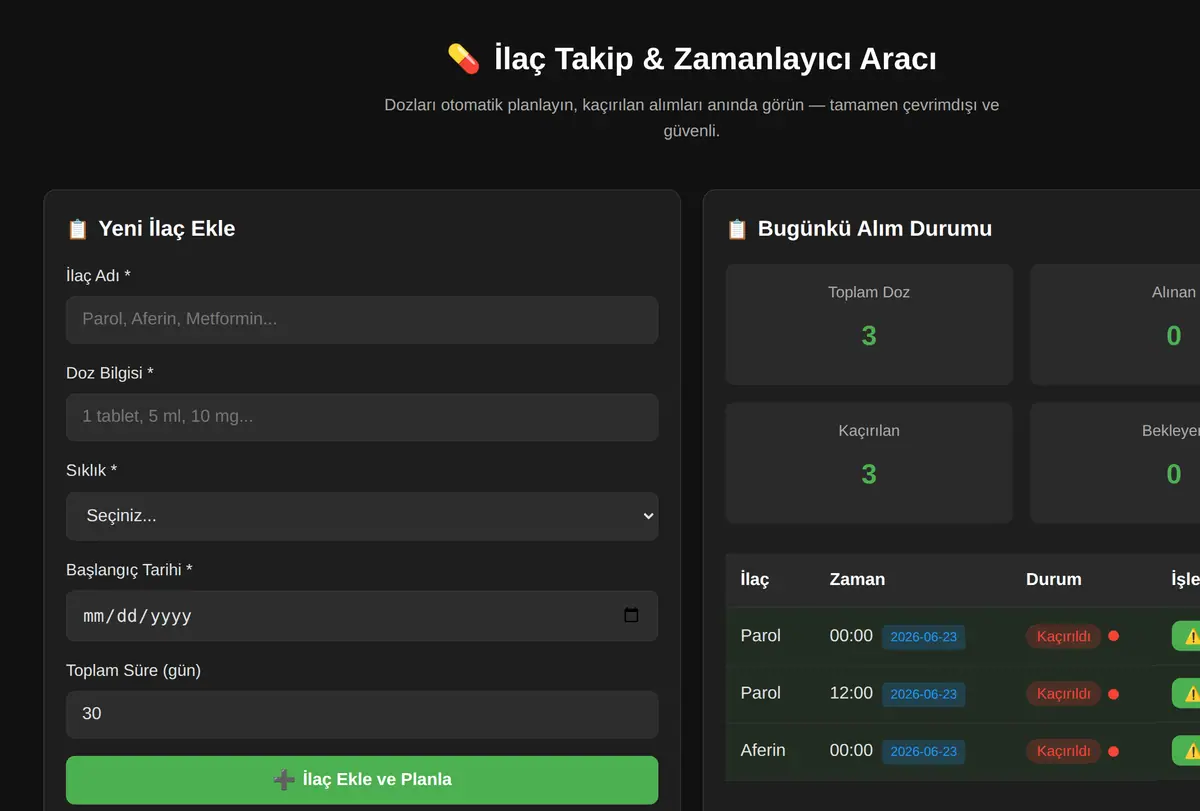Click the Aferin medication name cell
The width and height of the screenshot is (1200, 811).
click(763, 750)
